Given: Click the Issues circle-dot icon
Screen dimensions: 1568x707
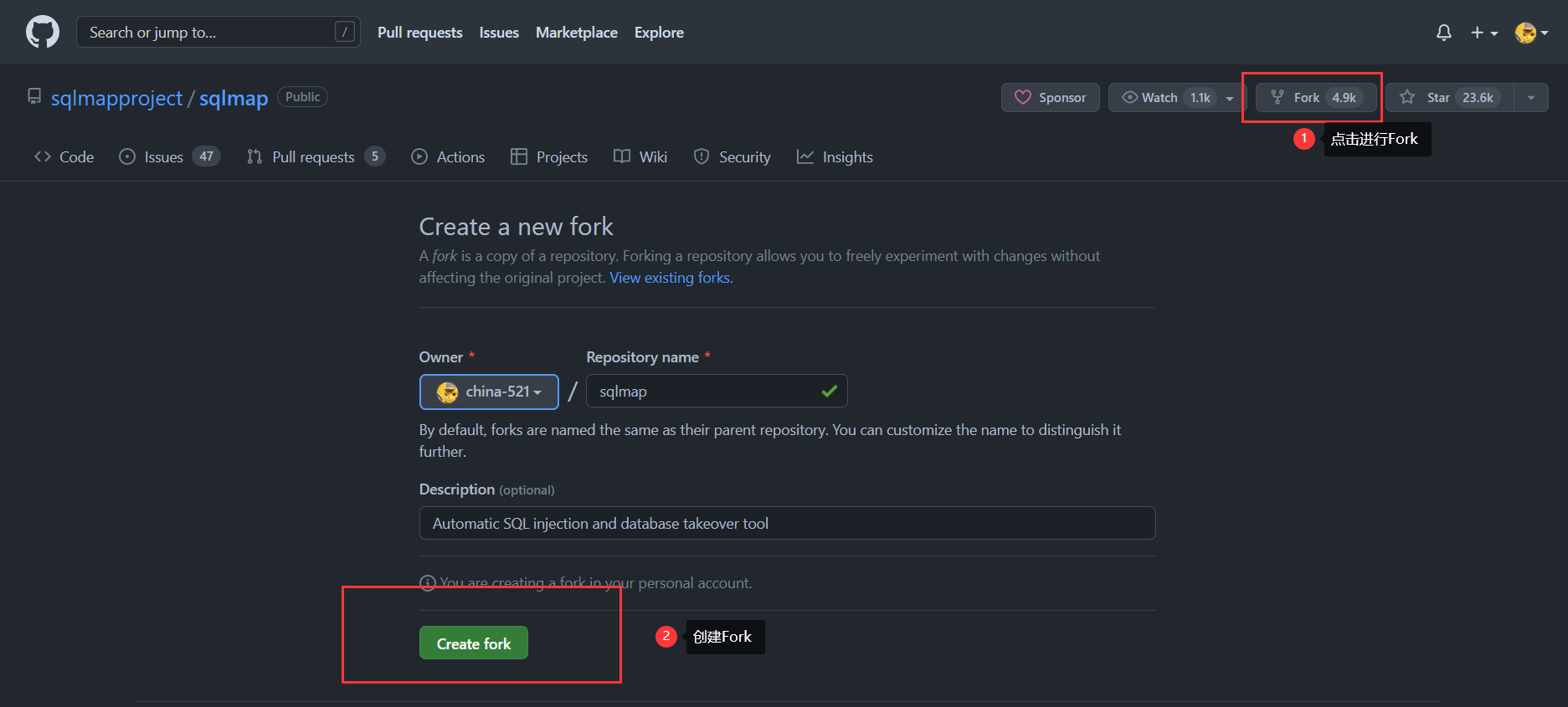Looking at the screenshot, I should coord(127,156).
